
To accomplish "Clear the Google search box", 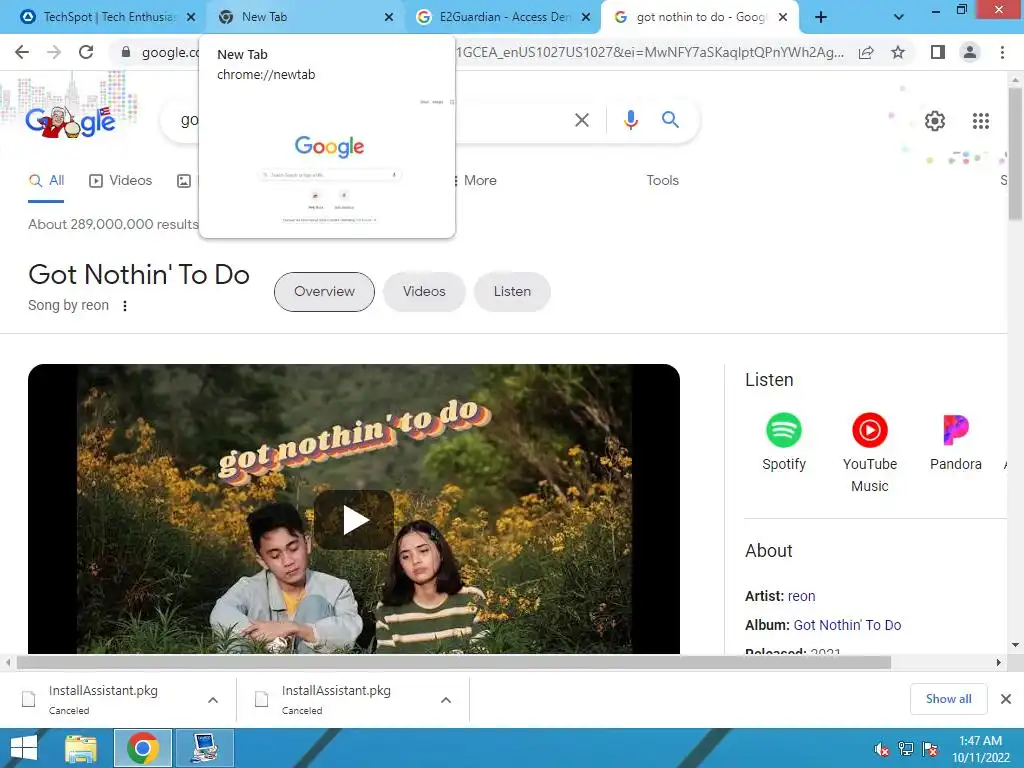I will click(x=582, y=120).
